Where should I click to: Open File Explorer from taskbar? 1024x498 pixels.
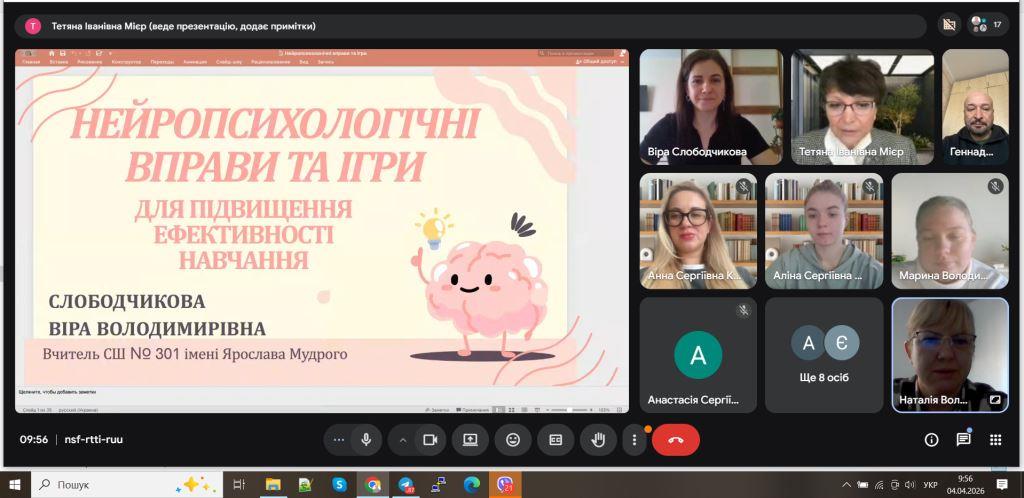[x=273, y=484]
